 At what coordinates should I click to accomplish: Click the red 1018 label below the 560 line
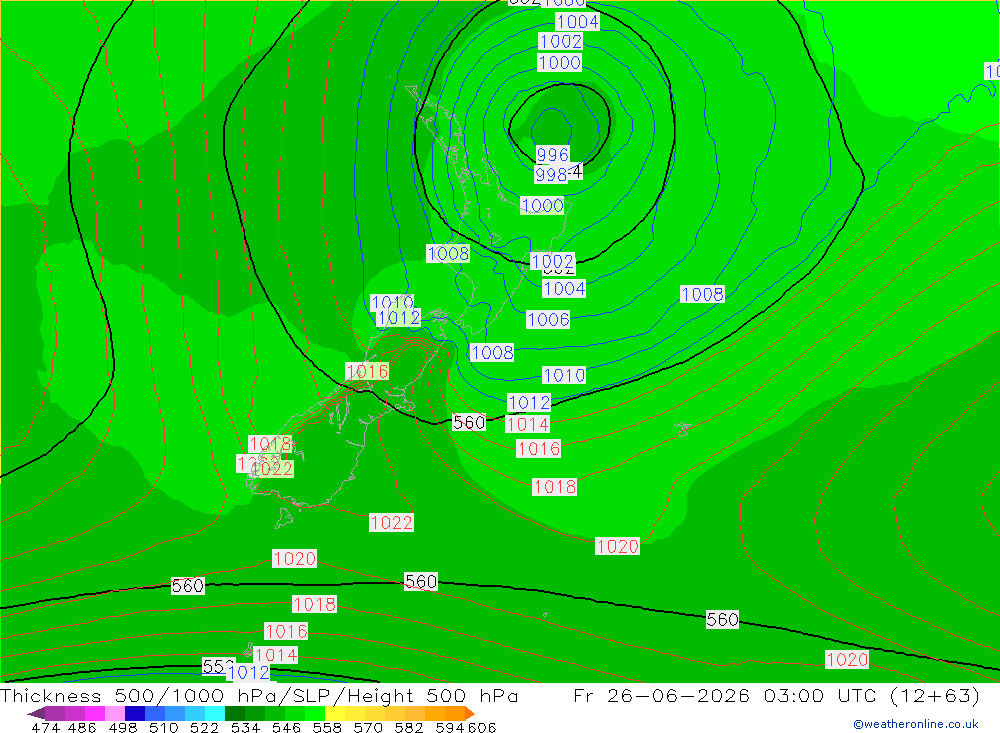(x=314, y=603)
